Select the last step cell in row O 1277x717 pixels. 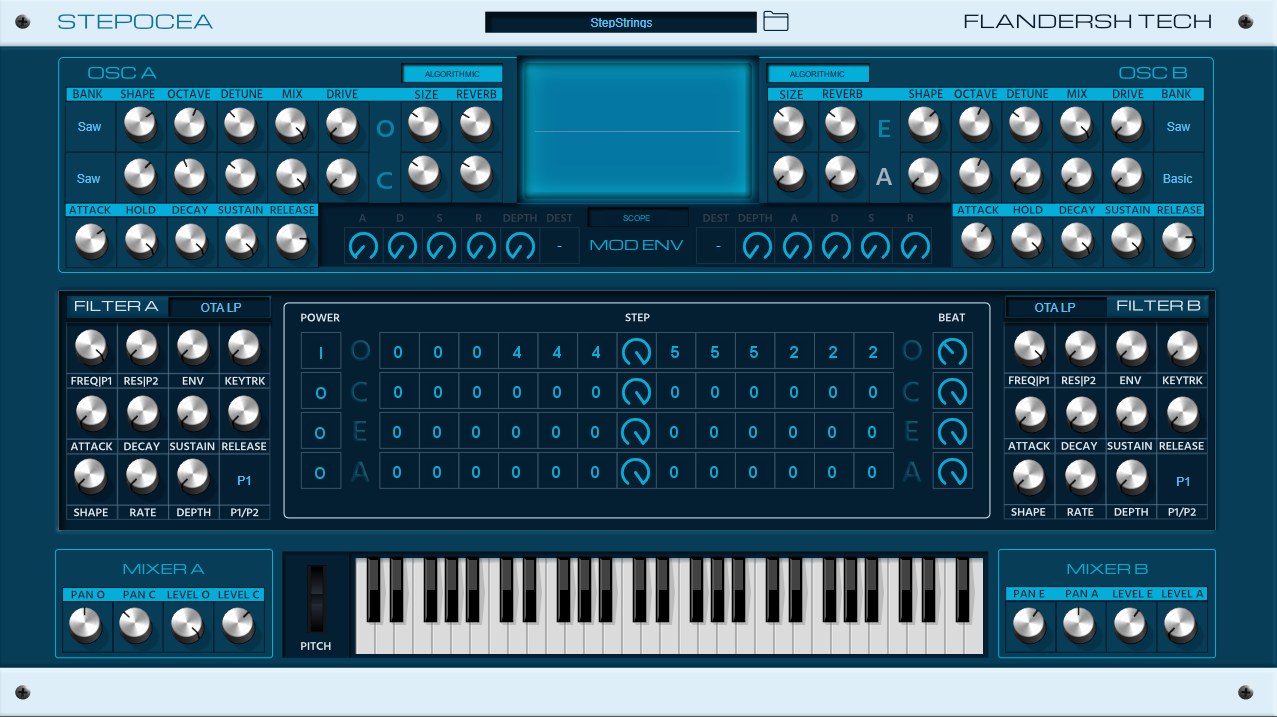pos(873,352)
